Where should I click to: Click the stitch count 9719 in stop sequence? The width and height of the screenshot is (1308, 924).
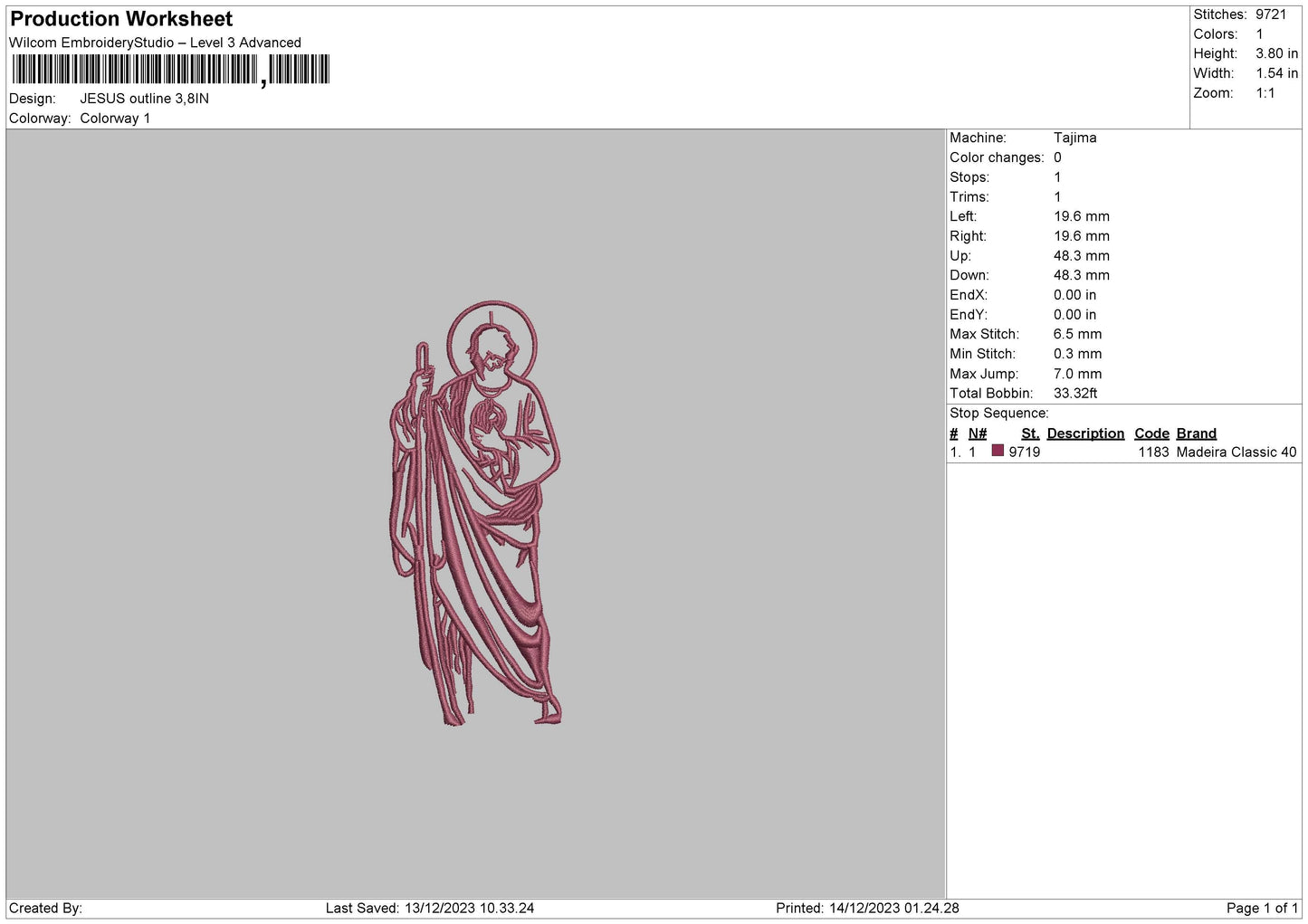pyautogui.click(x=1025, y=452)
